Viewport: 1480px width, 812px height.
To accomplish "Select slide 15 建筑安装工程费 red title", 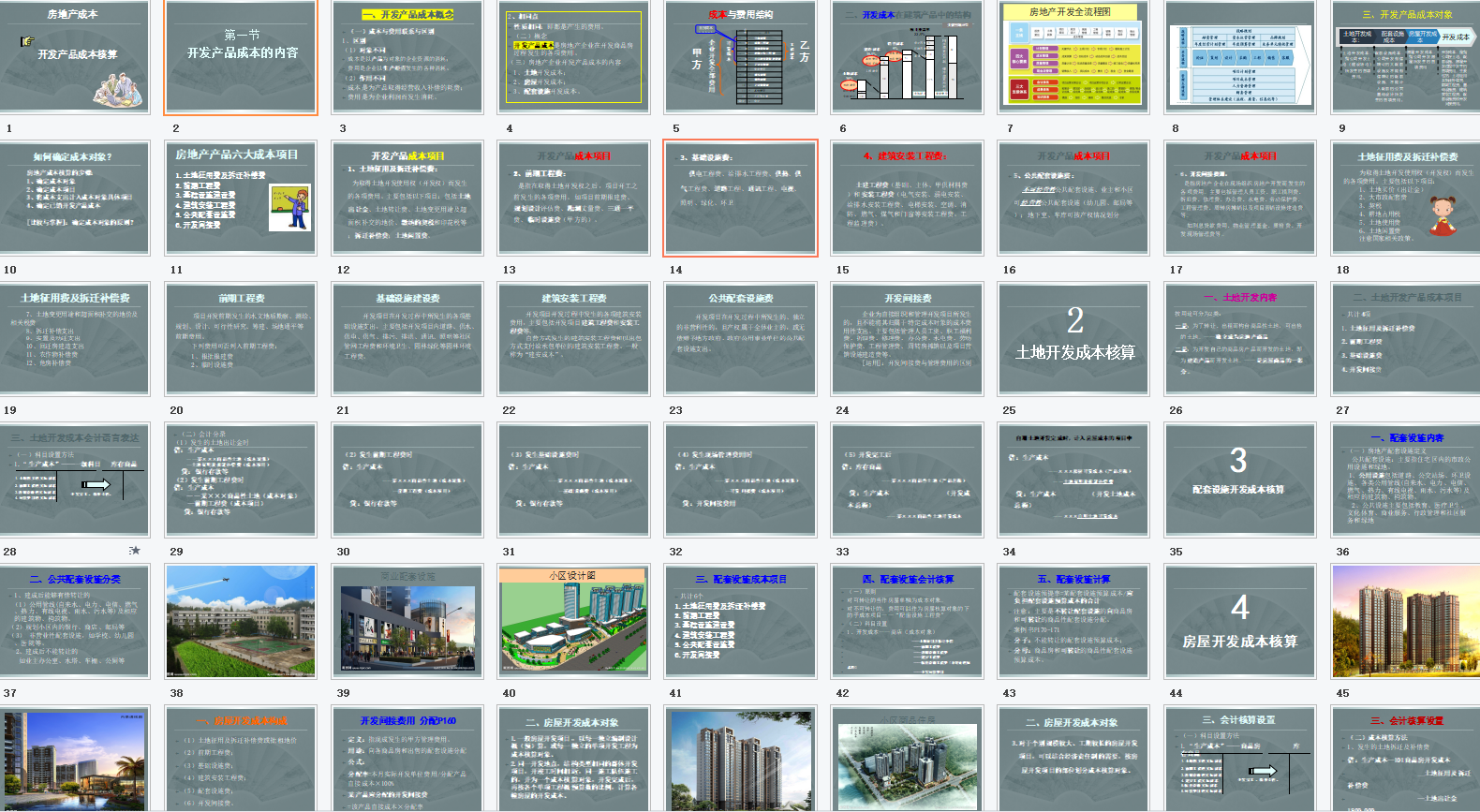I will (x=908, y=198).
